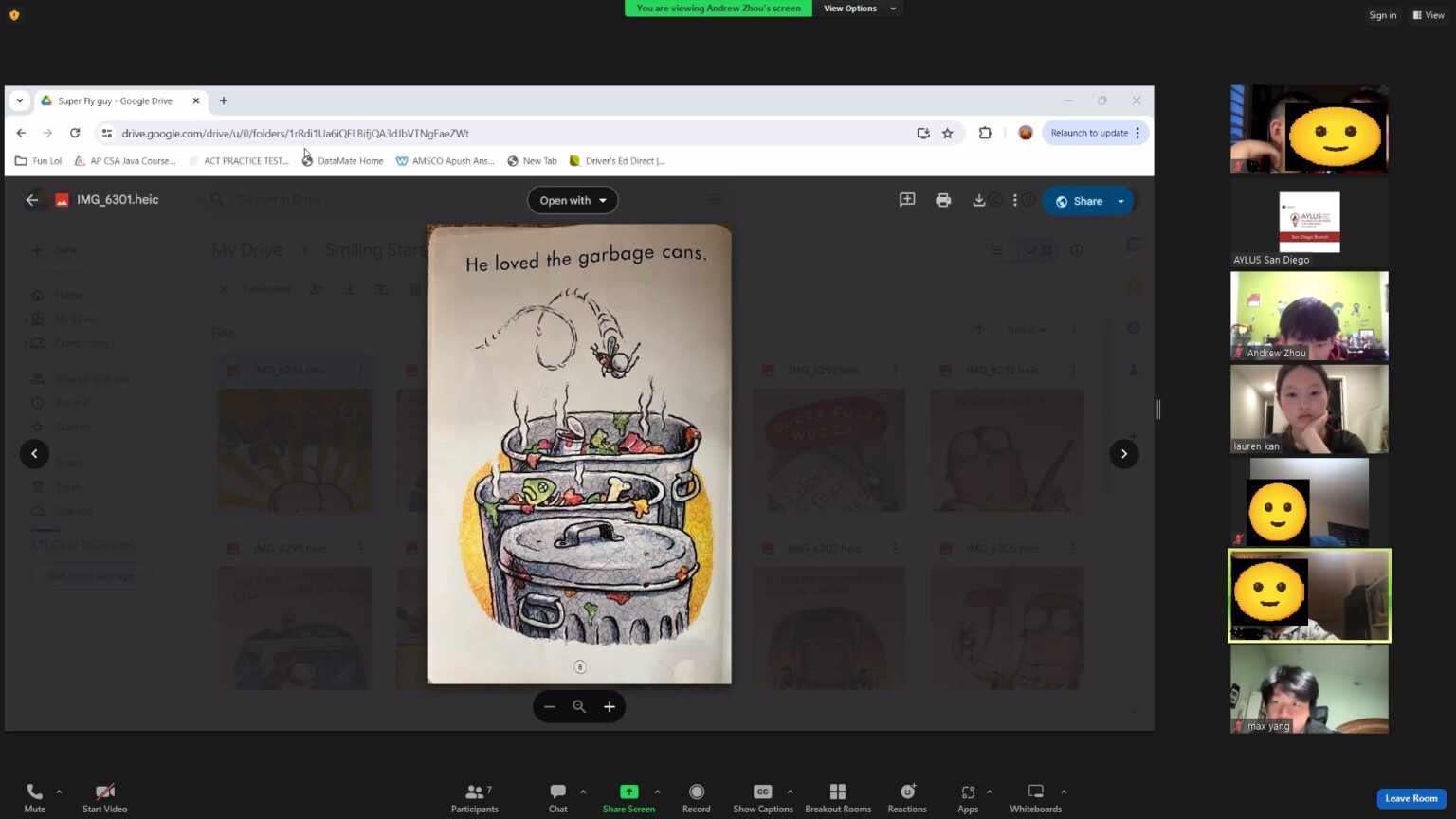1456x819 pixels.
Task: Open the Participants panel
Action: pyautogui.click(x=475, y=797)
